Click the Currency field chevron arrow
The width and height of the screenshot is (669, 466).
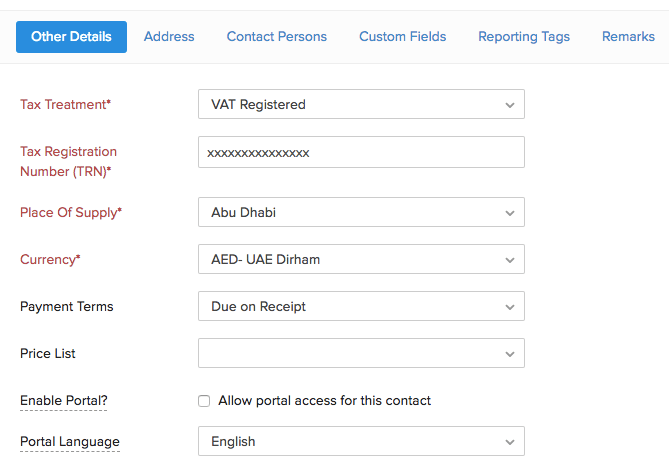click(x=509, y=259)
